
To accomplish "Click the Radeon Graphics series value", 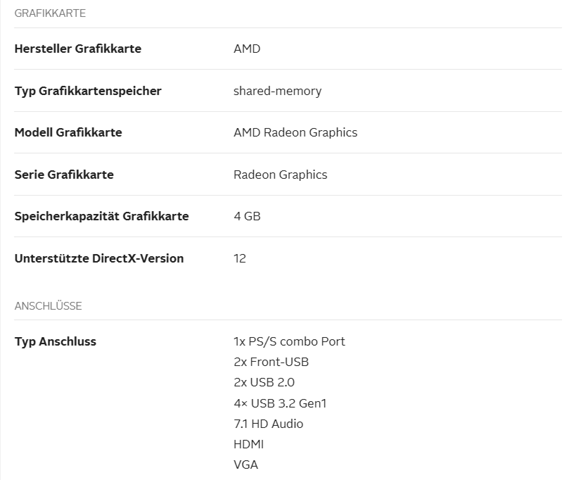I will (x=280, y=175).
